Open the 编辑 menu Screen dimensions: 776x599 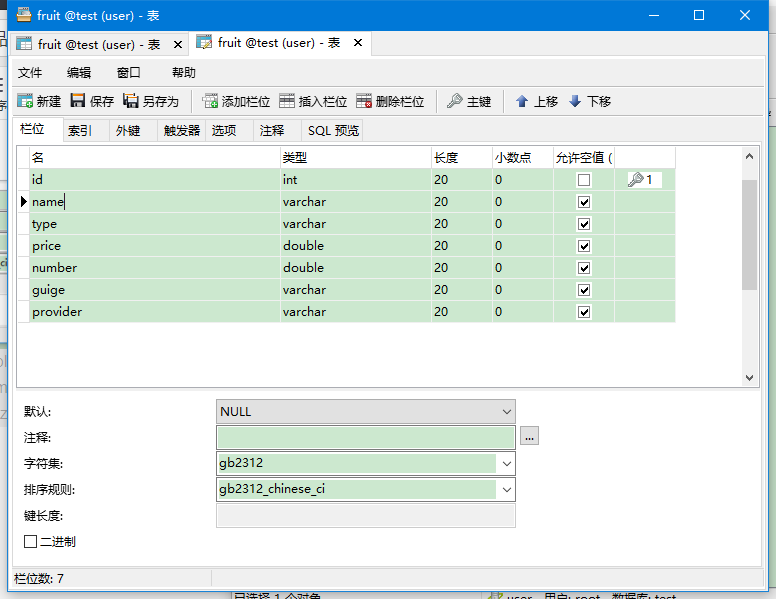79,73
